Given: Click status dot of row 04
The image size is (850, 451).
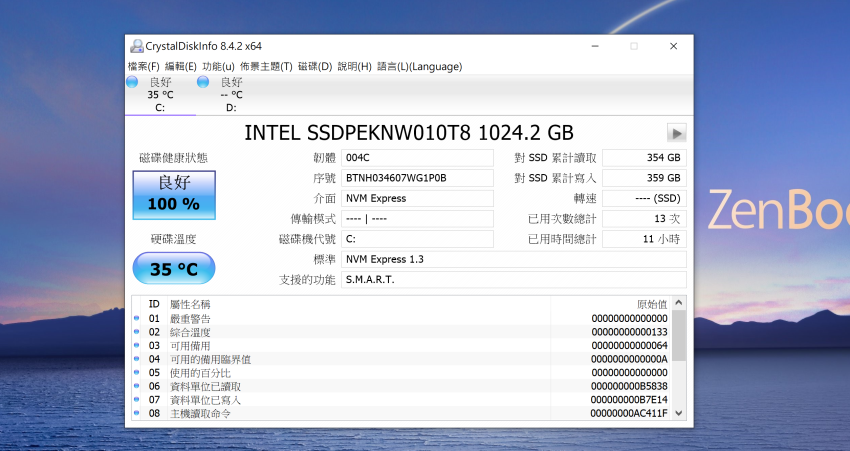Looking at the screenshot, I should 137,359.
